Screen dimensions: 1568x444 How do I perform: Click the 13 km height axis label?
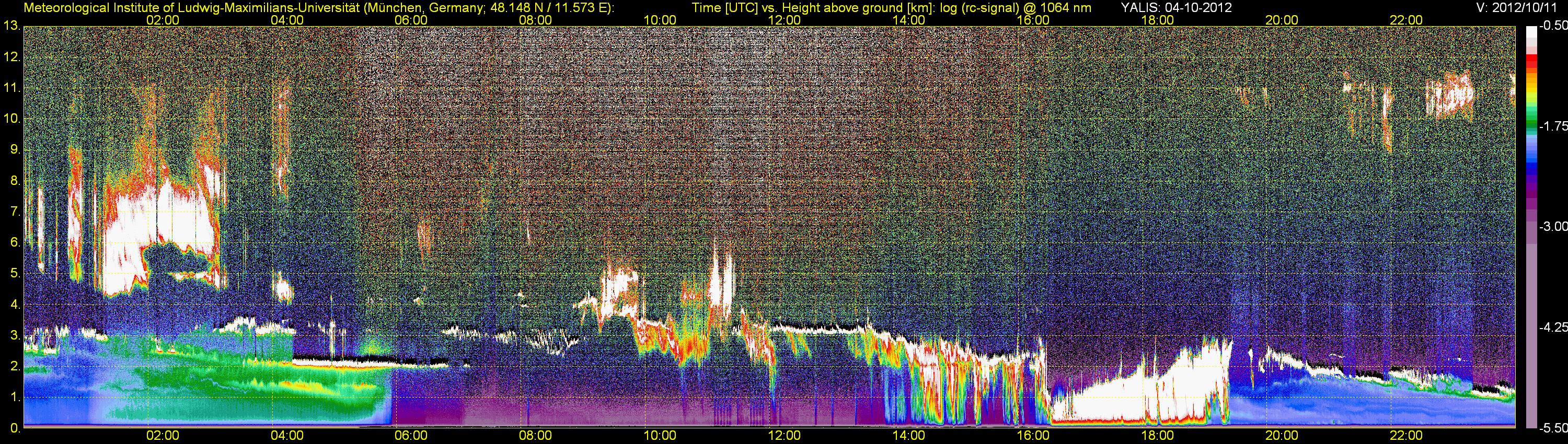pos(11,26)
